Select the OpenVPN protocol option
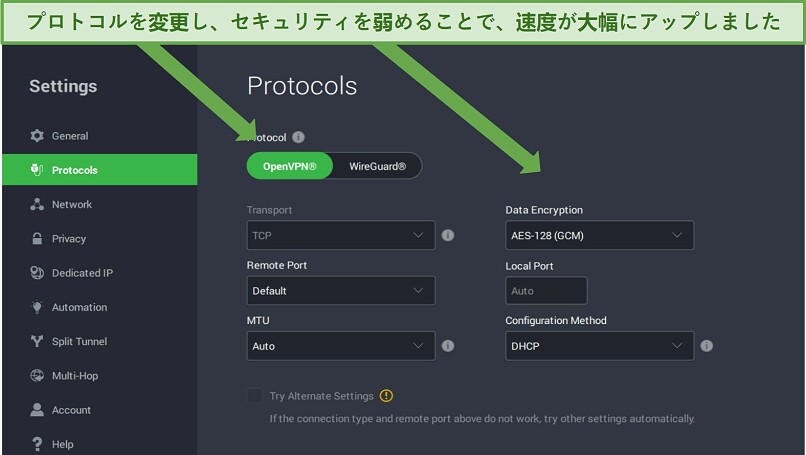The image size is (806, 455). coord(290,166)
